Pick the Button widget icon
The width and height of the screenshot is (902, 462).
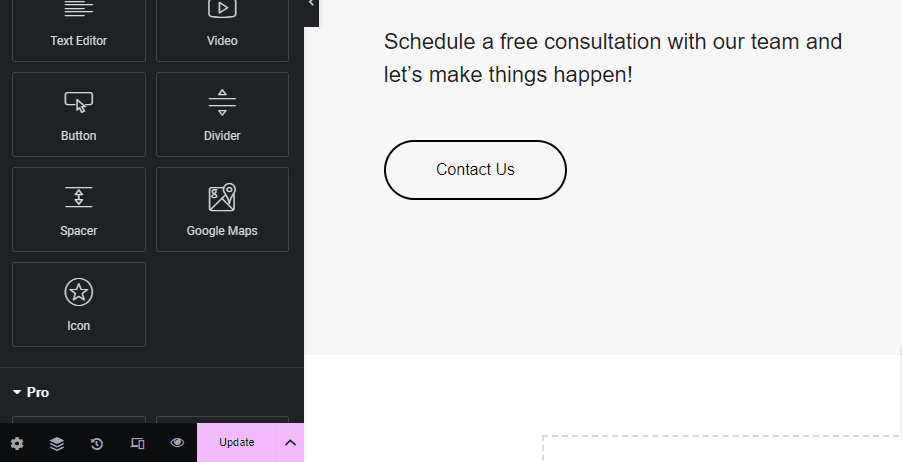[78, 102]
